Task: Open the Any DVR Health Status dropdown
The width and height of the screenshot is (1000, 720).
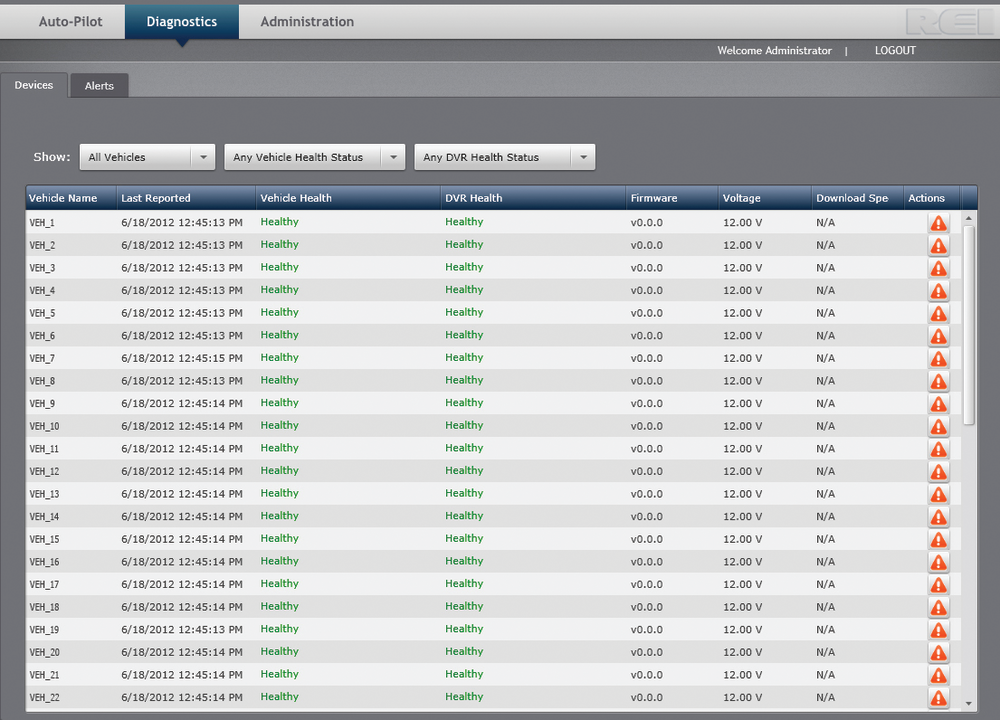Action: pos(504,157)
